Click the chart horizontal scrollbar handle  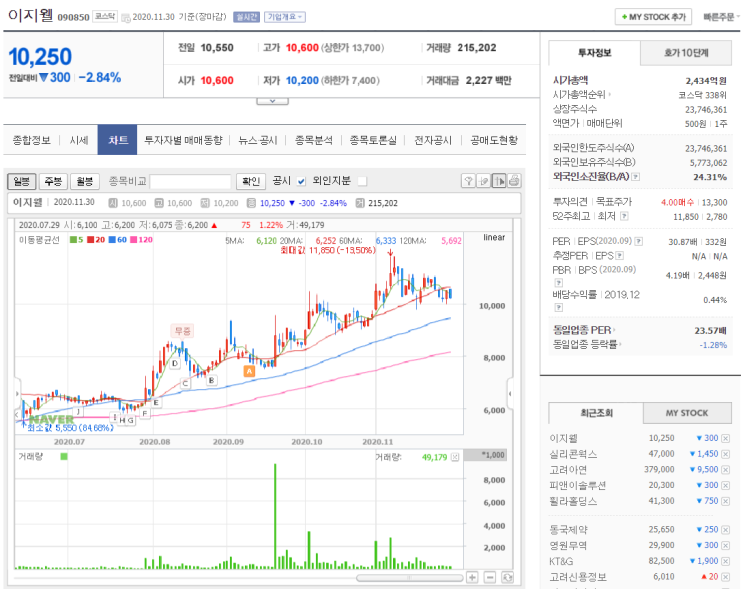pos(409,578)
